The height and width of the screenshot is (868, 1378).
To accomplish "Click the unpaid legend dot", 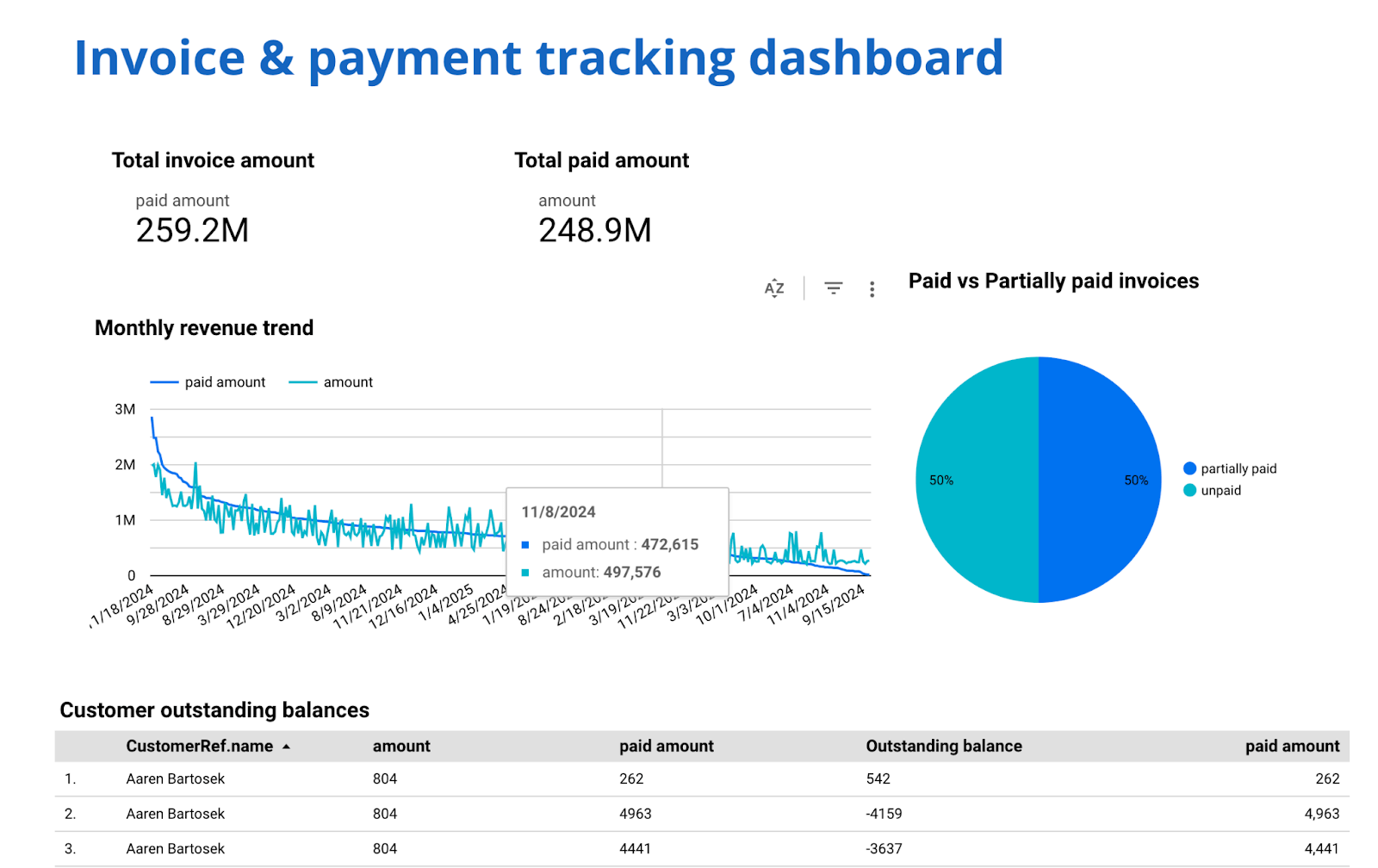I will [x=1190, y=490].
